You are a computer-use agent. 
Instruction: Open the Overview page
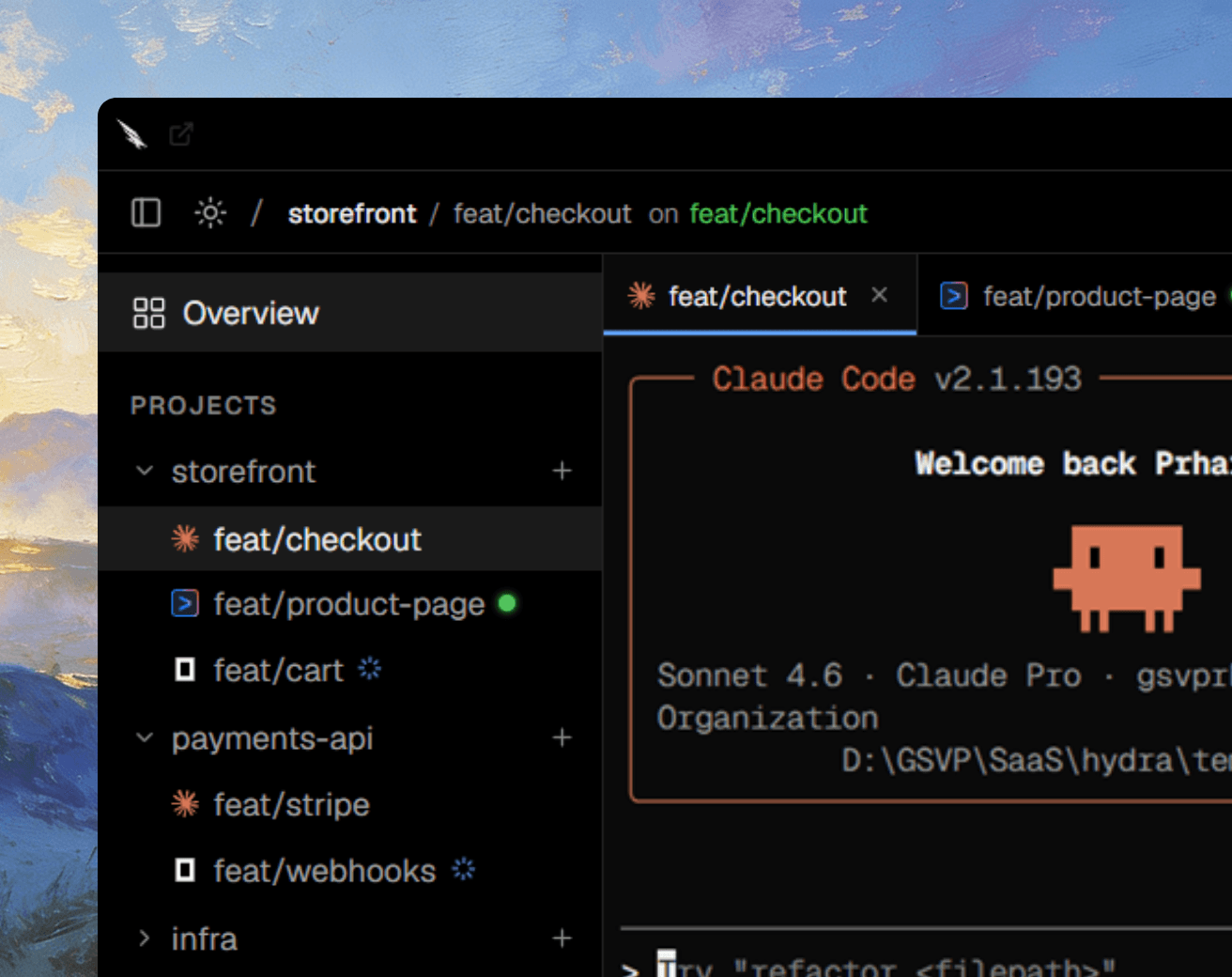(x=350, y=313)
